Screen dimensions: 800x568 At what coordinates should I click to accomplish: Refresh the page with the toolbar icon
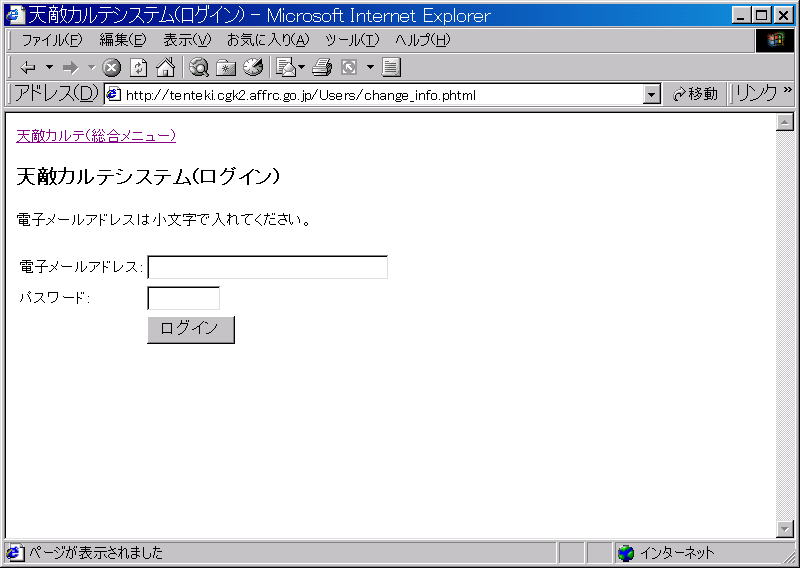pyautogui.click(x=139, y=68)
